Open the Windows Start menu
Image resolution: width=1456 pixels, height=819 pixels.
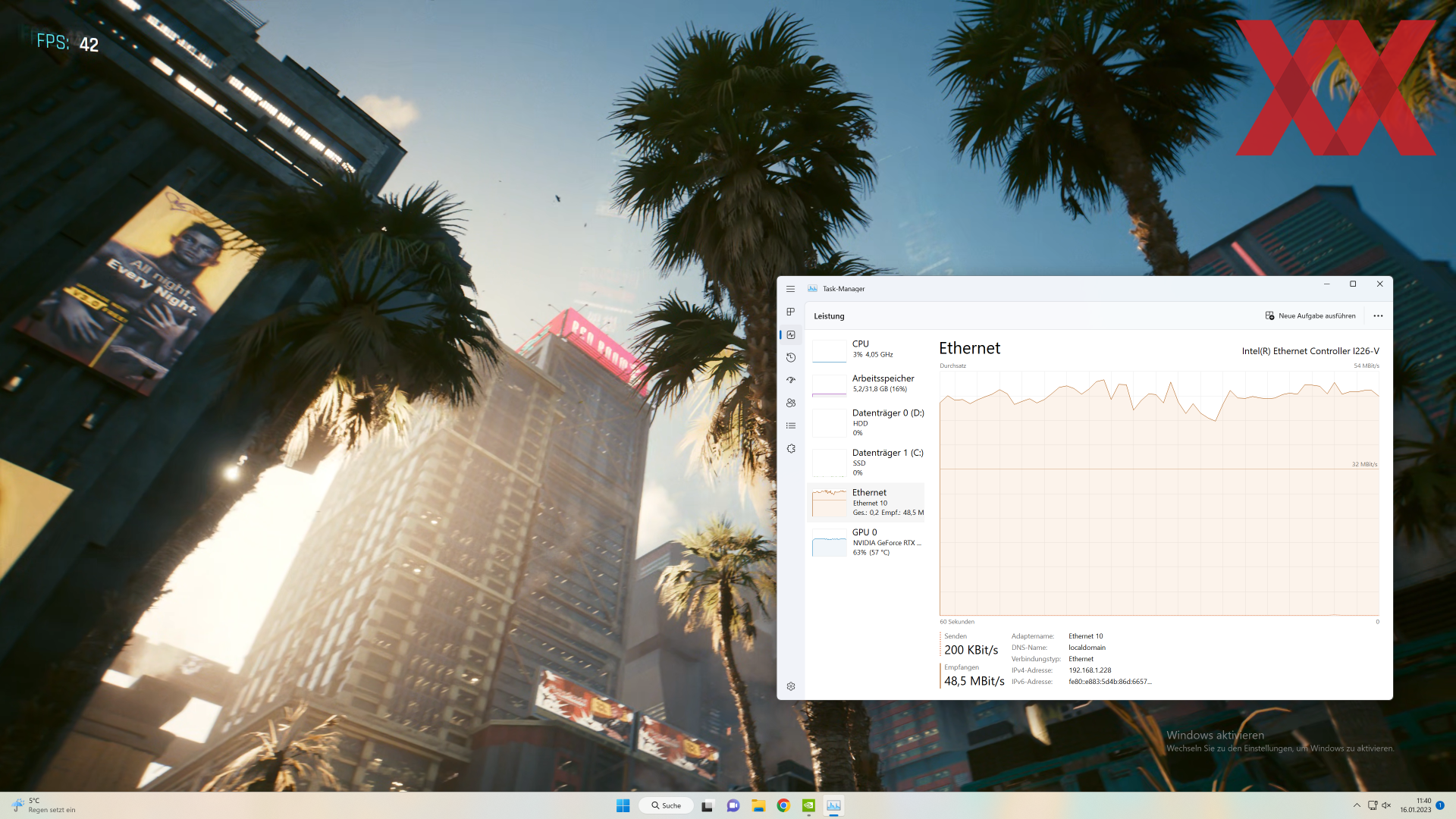623,805
